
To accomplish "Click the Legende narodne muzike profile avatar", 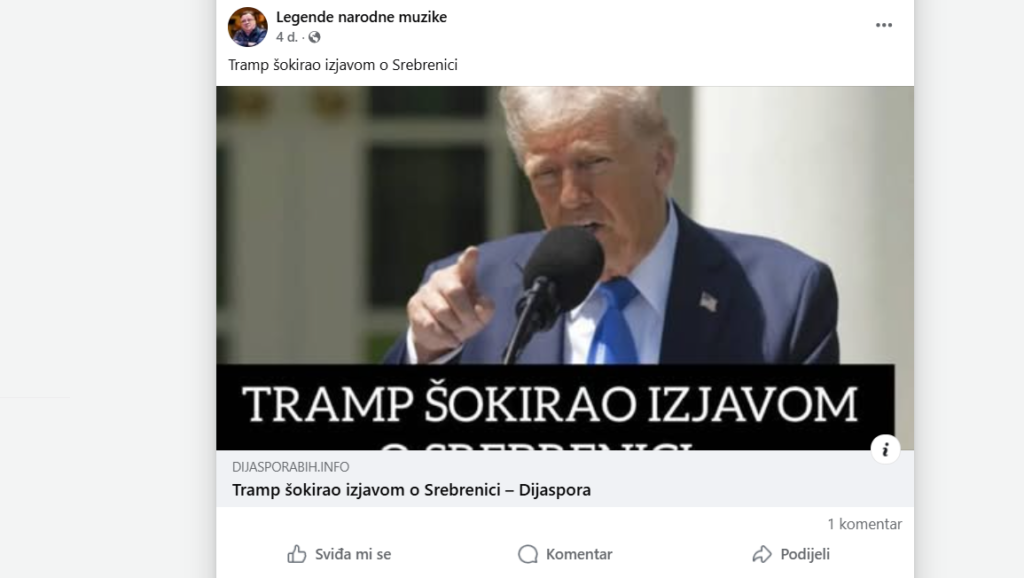I will [x=248, y=27].
